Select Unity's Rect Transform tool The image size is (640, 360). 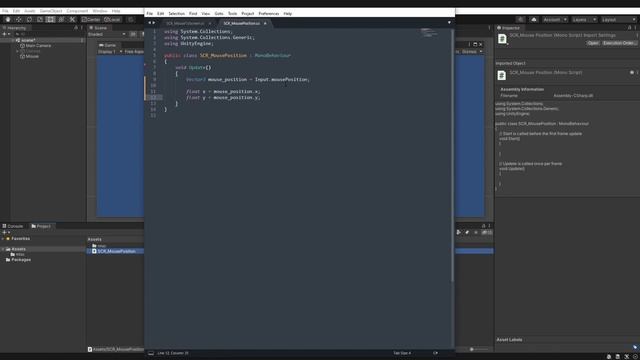(x=50, y=19)
